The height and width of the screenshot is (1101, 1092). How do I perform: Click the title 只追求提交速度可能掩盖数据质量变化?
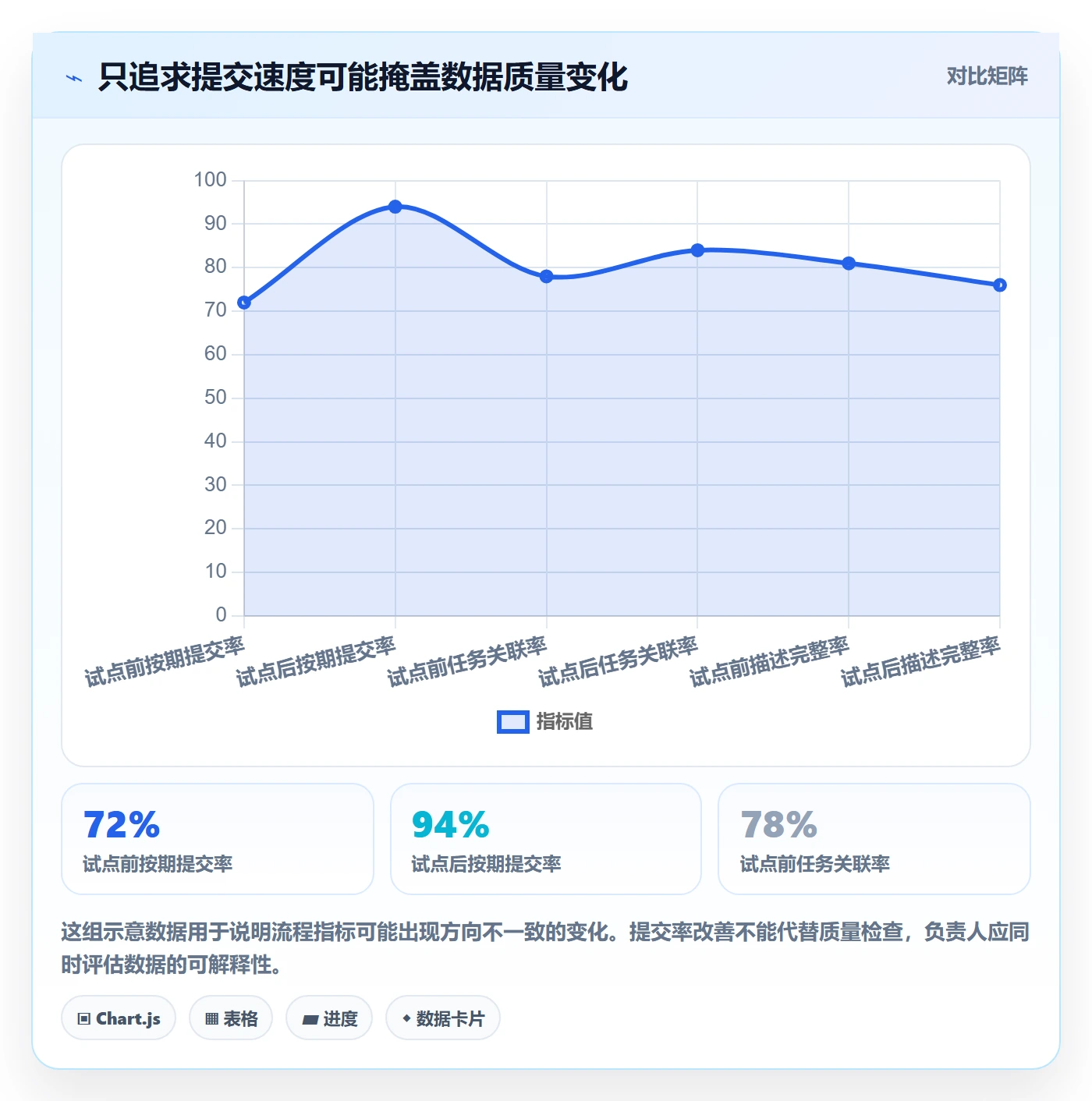point(363,77)
